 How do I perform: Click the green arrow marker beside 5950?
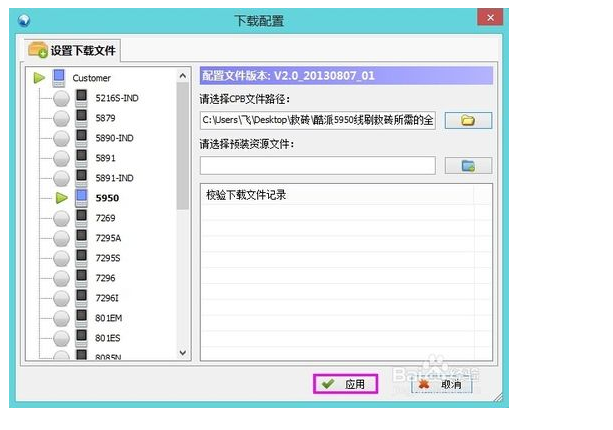coord(61,198)
